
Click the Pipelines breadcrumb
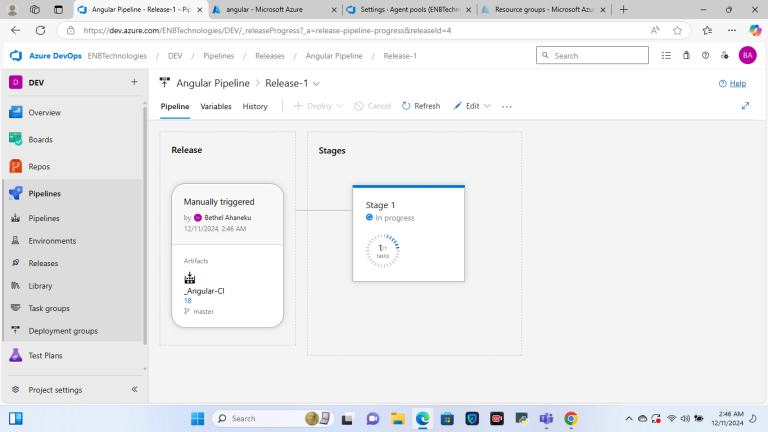click(x=218, y=56)
